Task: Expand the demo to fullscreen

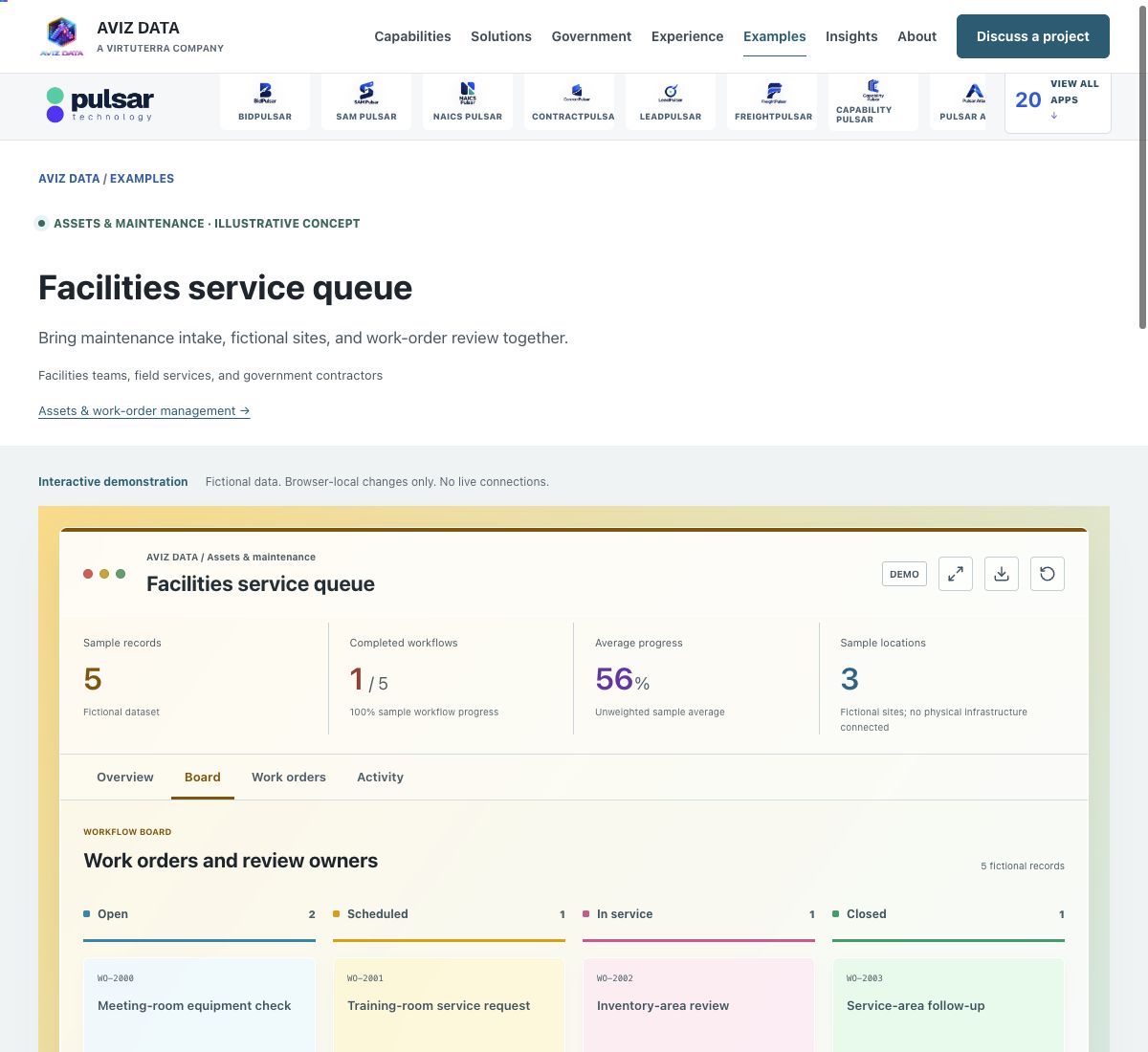Action: 956,574
